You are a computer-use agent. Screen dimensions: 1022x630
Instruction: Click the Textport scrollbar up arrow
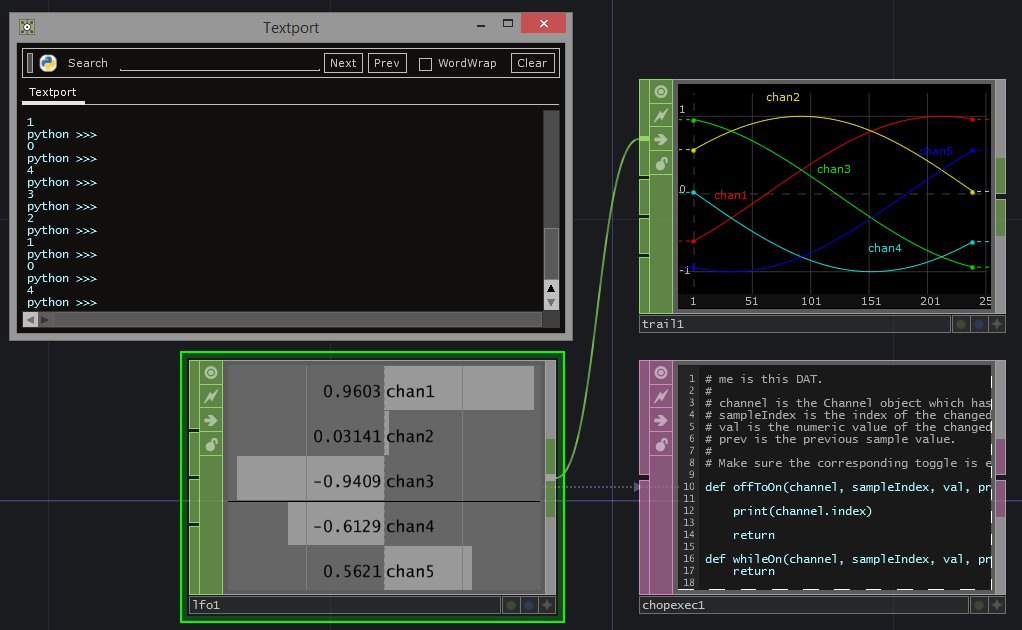(x=550, y=288)
